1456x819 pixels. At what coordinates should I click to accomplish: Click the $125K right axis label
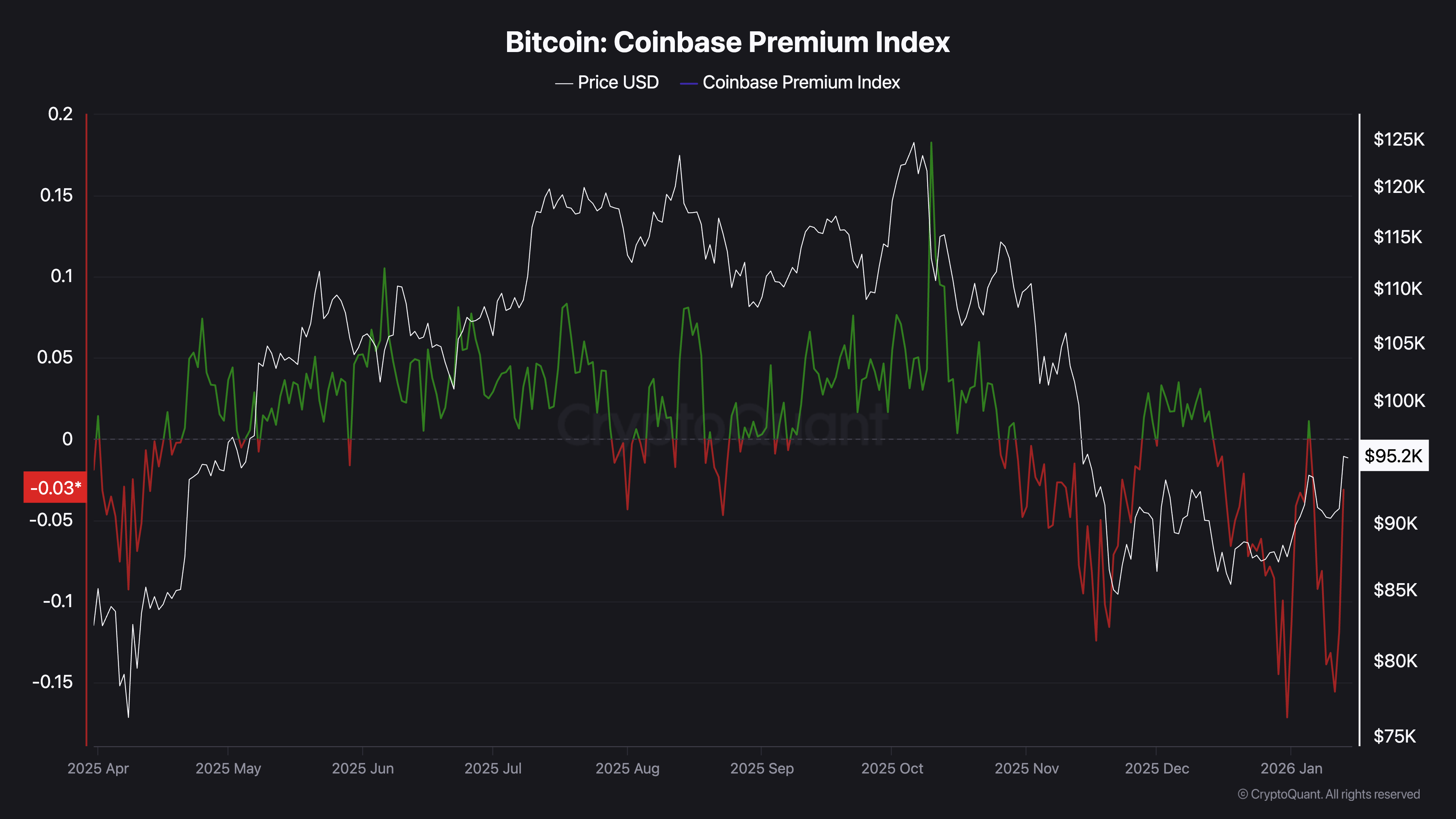1399,140
